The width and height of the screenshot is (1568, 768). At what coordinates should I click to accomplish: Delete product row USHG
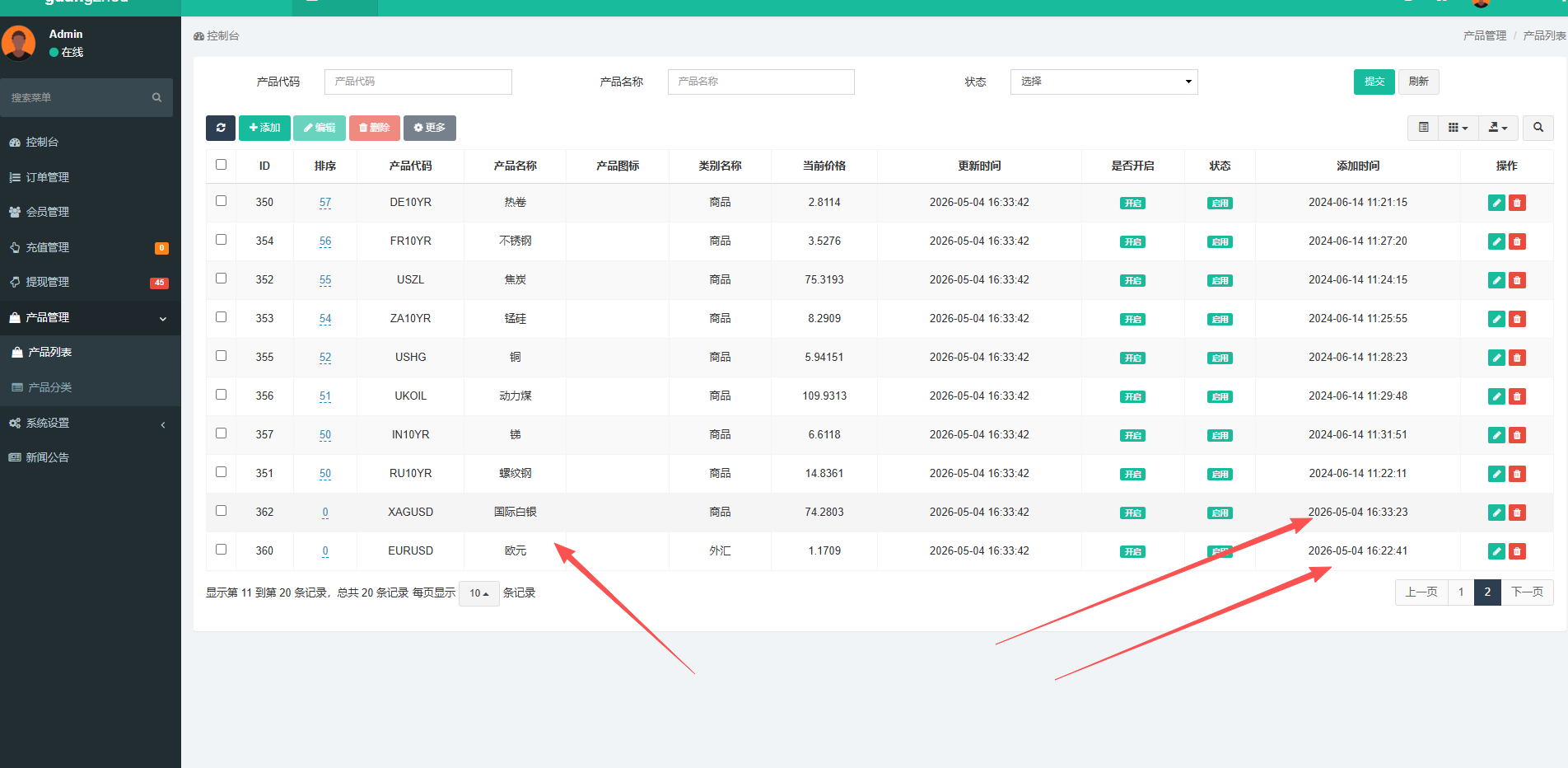[1517, 358]
